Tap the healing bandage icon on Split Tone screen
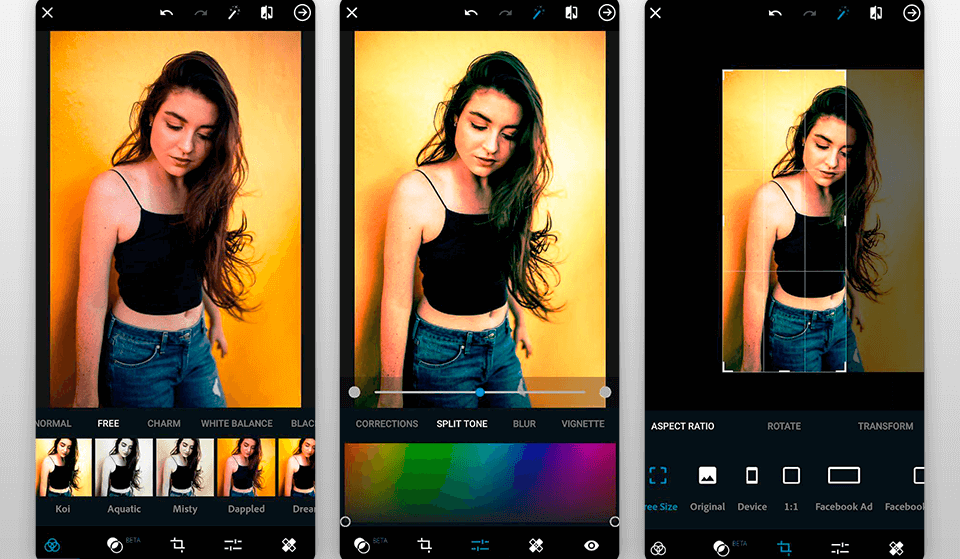Image resolution: width=960 pixels, height=559 pixels. (x=536, y=545)
